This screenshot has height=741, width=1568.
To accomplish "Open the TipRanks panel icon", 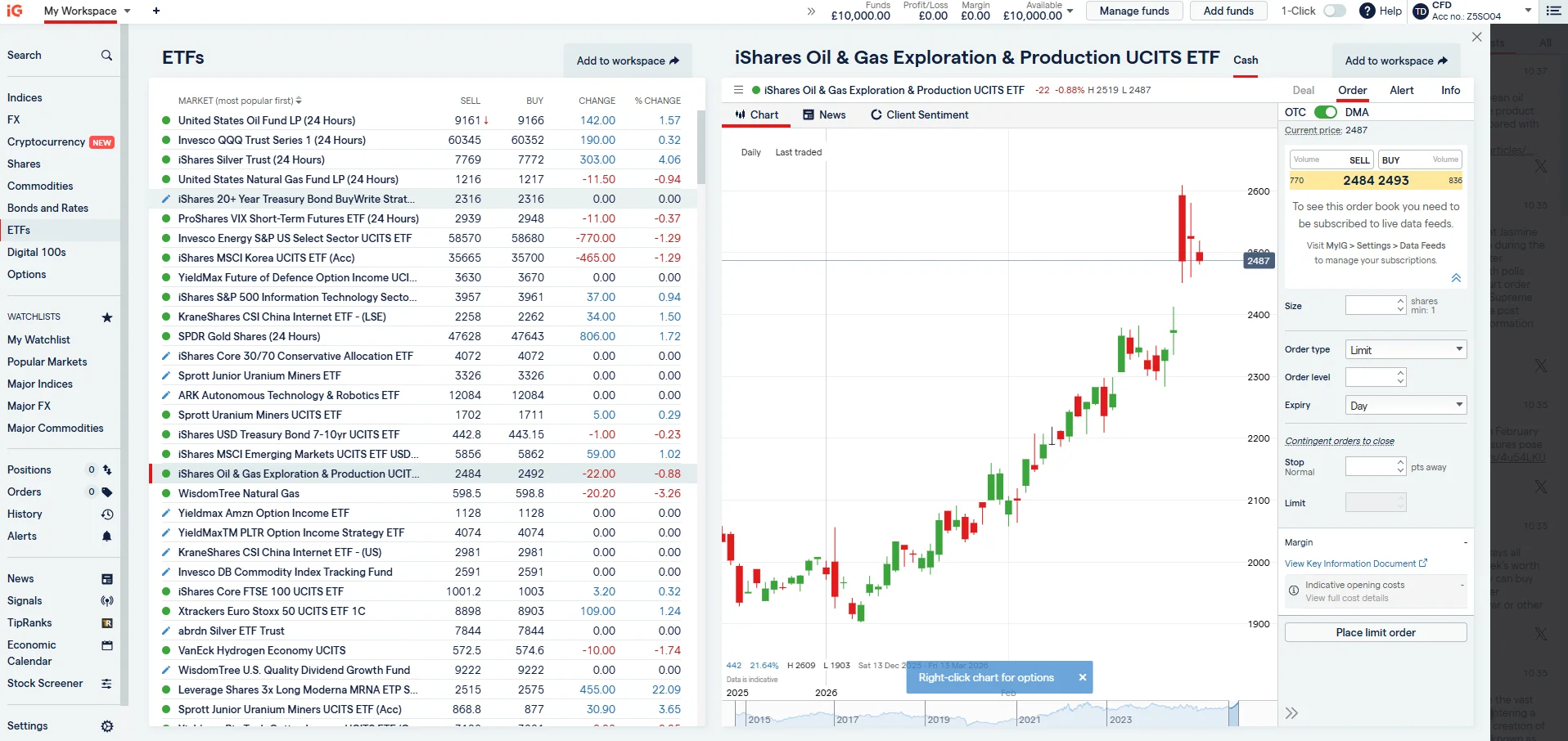I will pyautogui.click(x=106, y=622).
